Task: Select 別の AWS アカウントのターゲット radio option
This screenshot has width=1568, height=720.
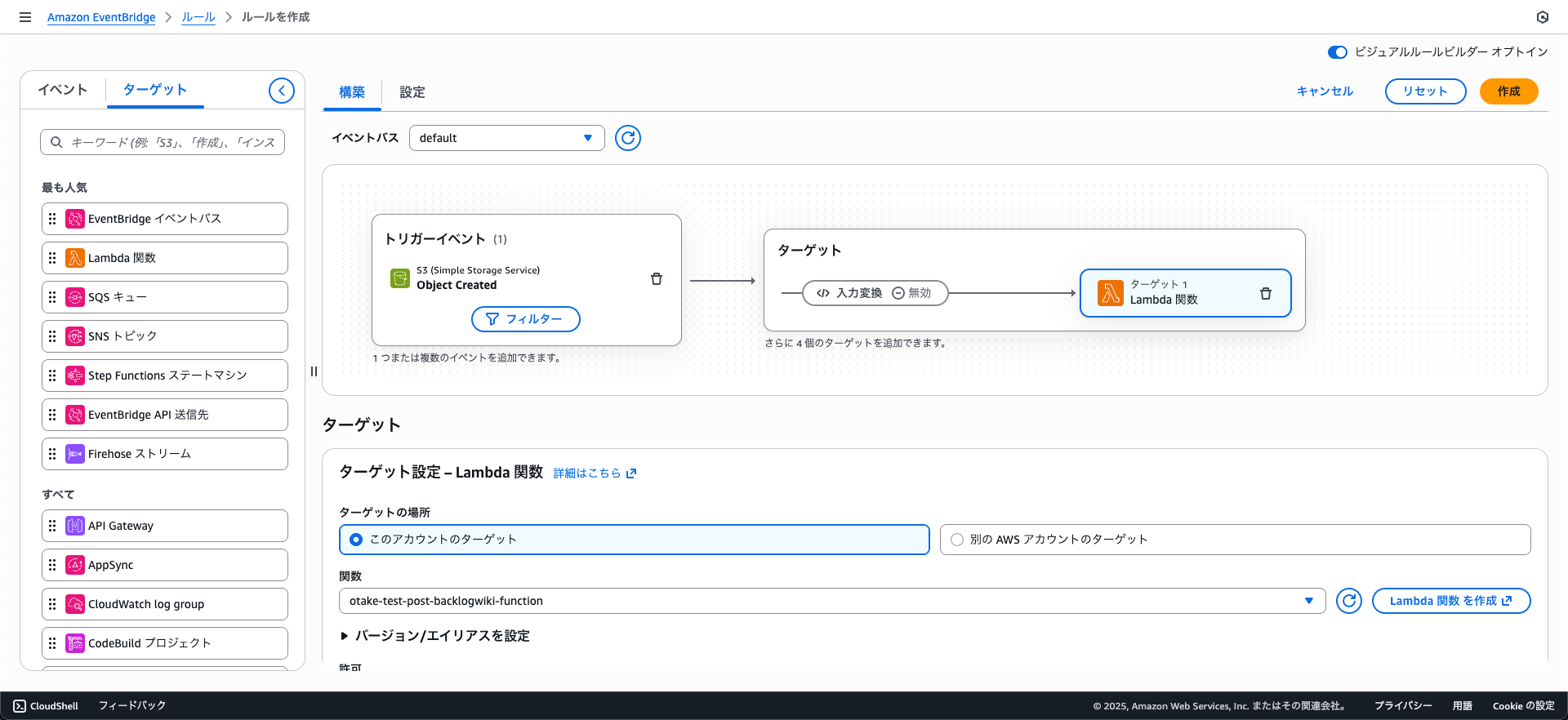Action: [x=957, y=540]
